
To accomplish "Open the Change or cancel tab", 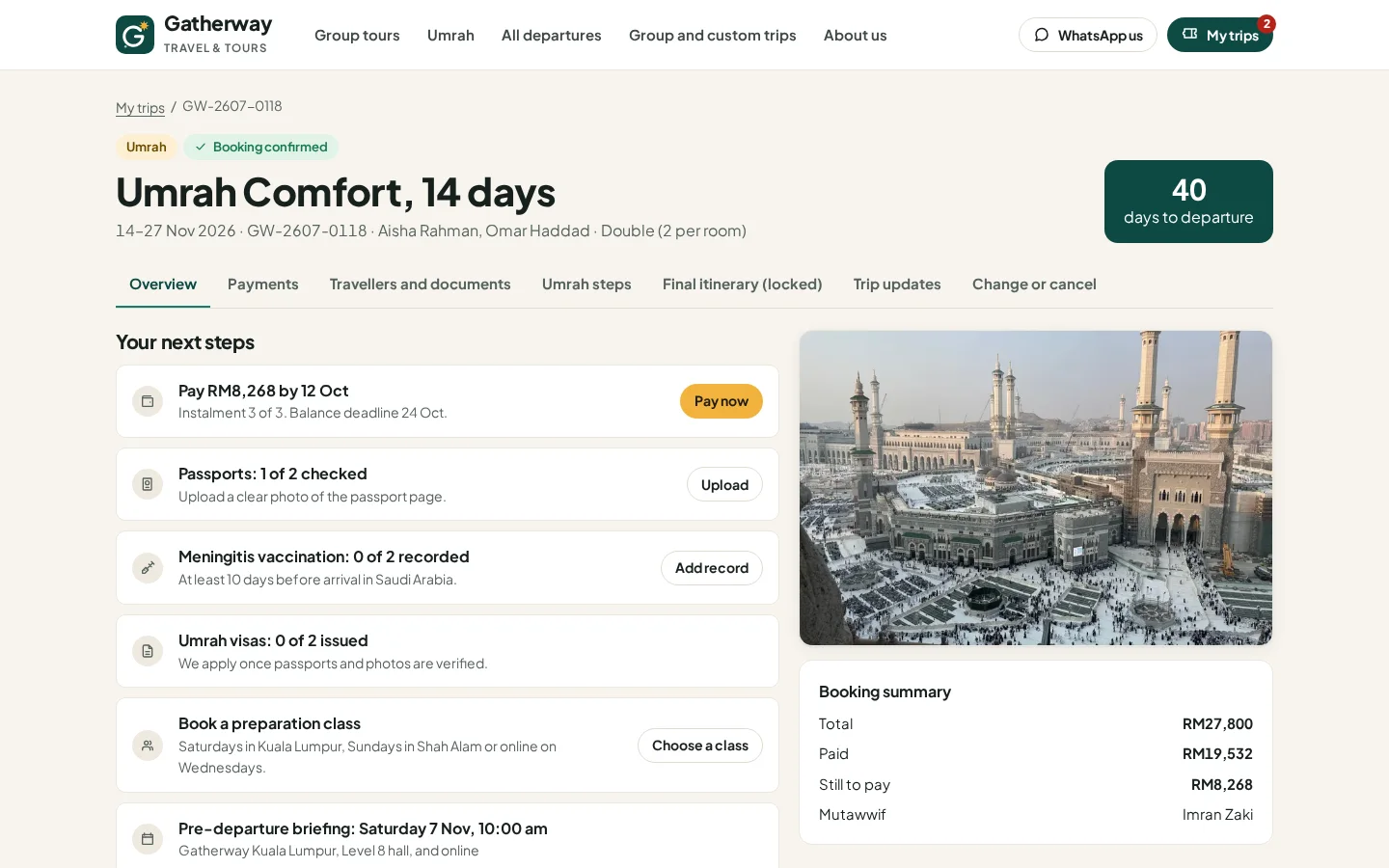I will click(x=1034, y=284).
